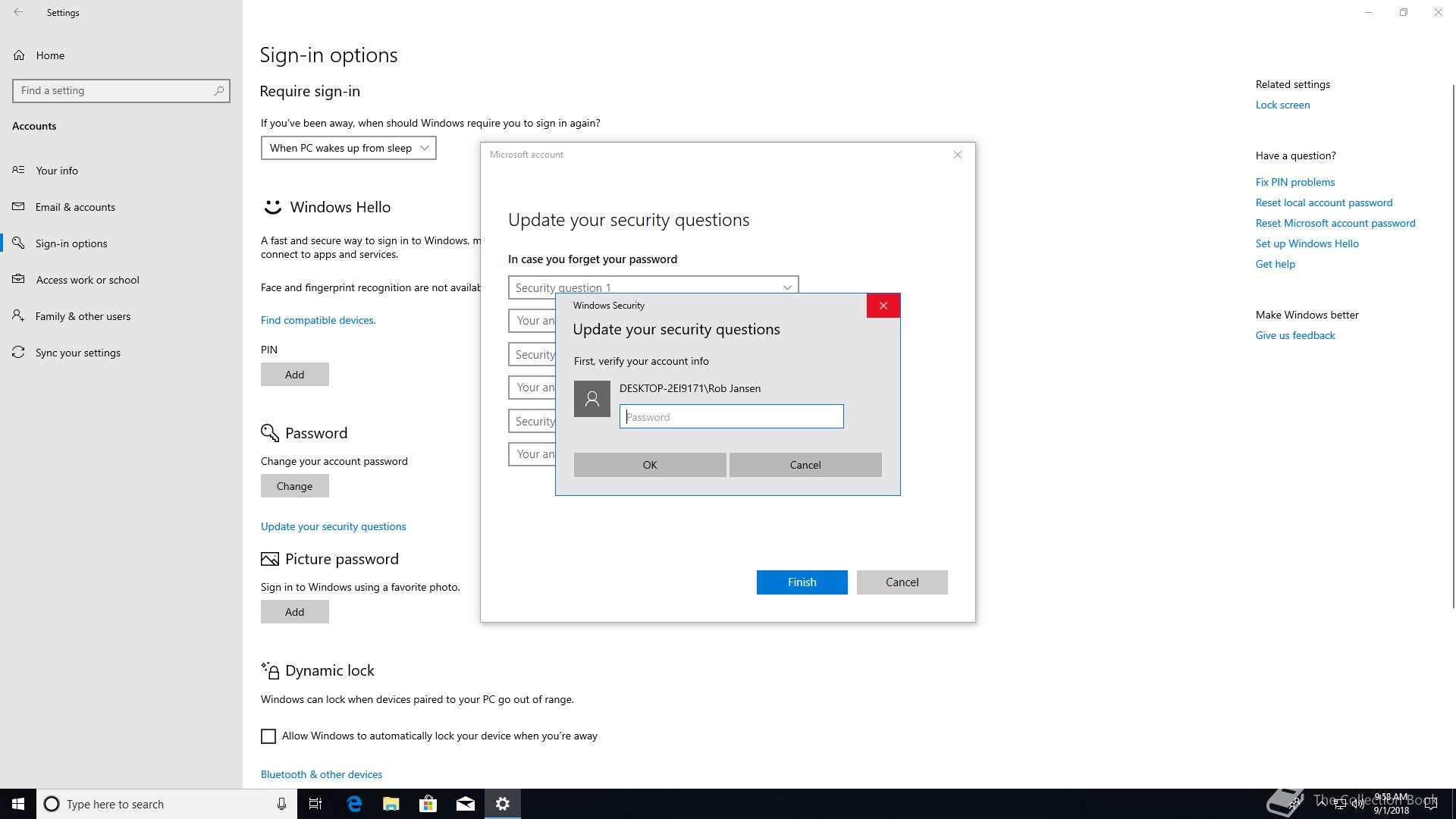Click the Windows Hello smiley icon
The image size is (1456, 819).
[x=272, y=207]
